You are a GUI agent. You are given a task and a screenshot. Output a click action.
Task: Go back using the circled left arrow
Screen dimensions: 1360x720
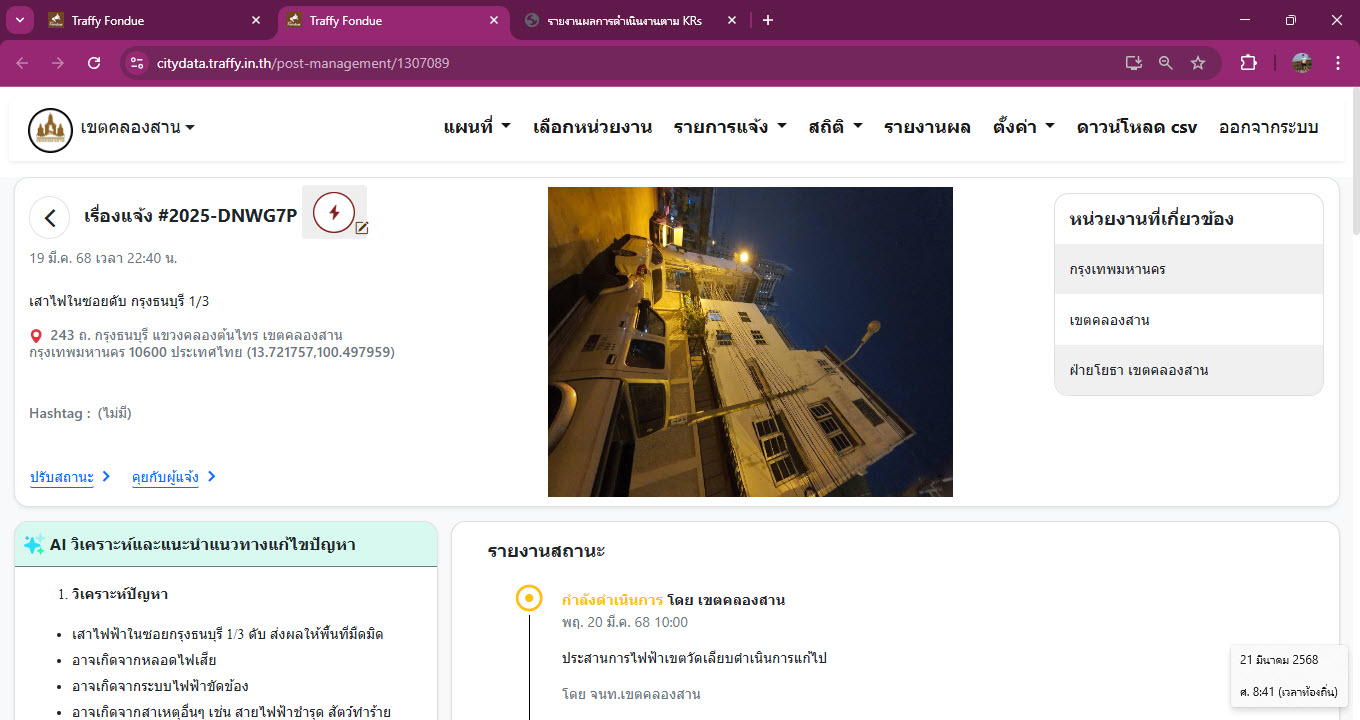[50, 217]
